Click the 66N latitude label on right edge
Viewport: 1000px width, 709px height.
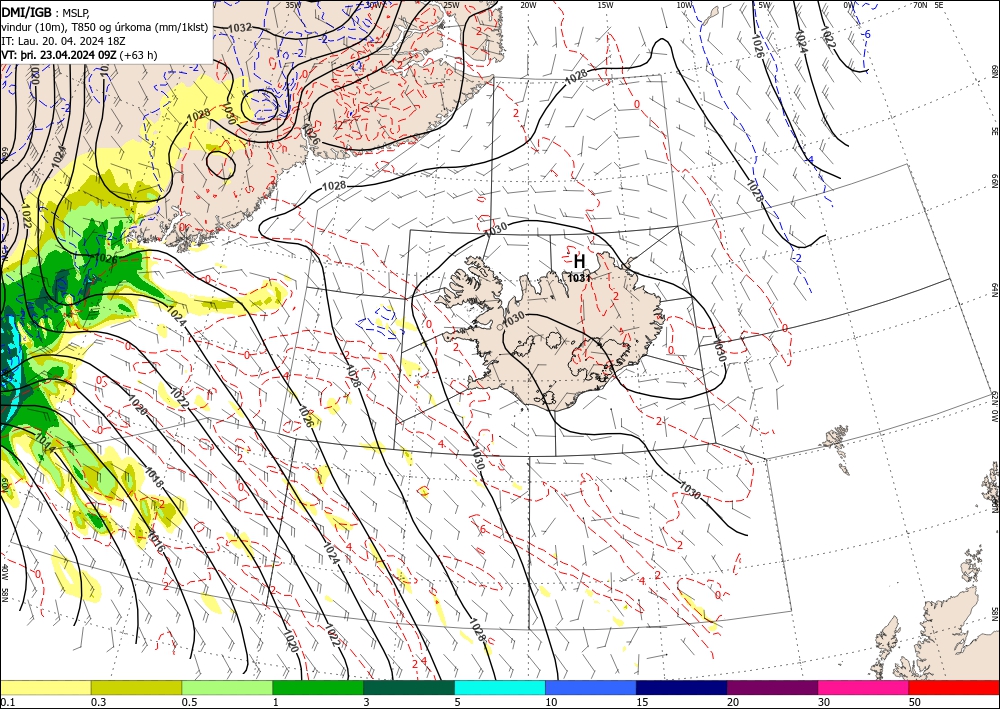(x=994, y=181)
